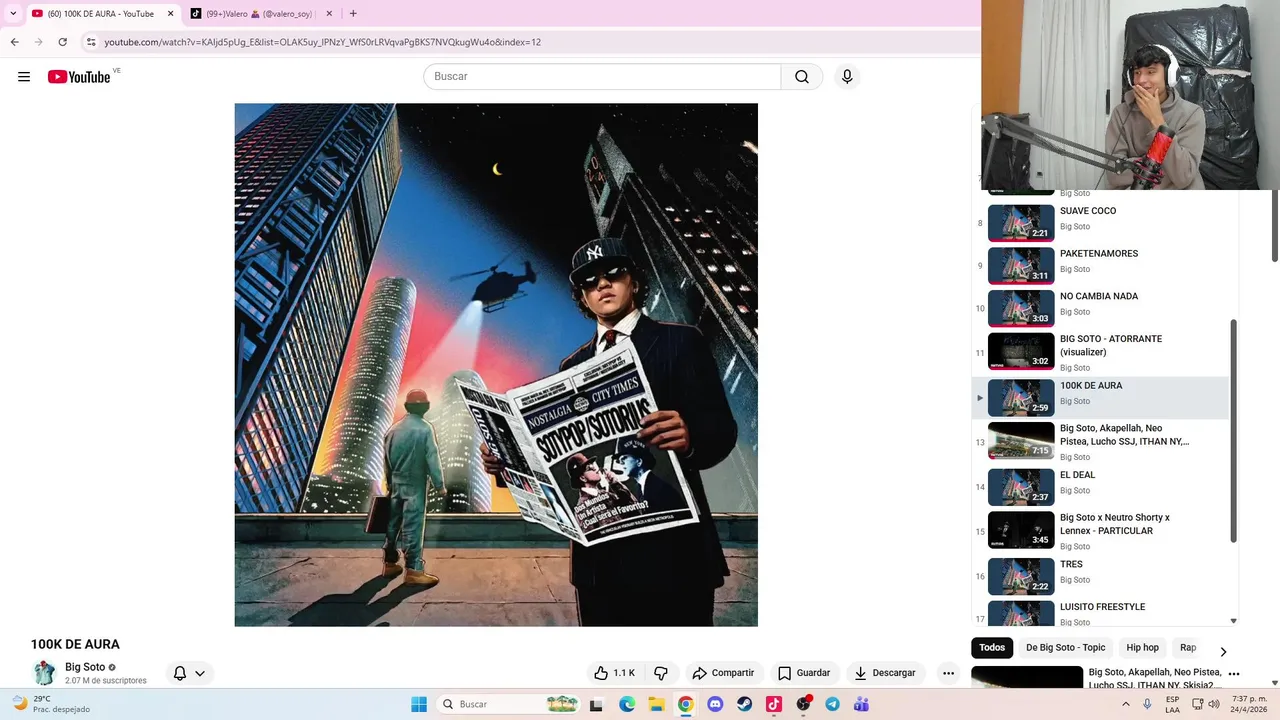Open the taskbar clock and date
1280x720 pixels.
pyautogui.click(x=1250, y=704)
